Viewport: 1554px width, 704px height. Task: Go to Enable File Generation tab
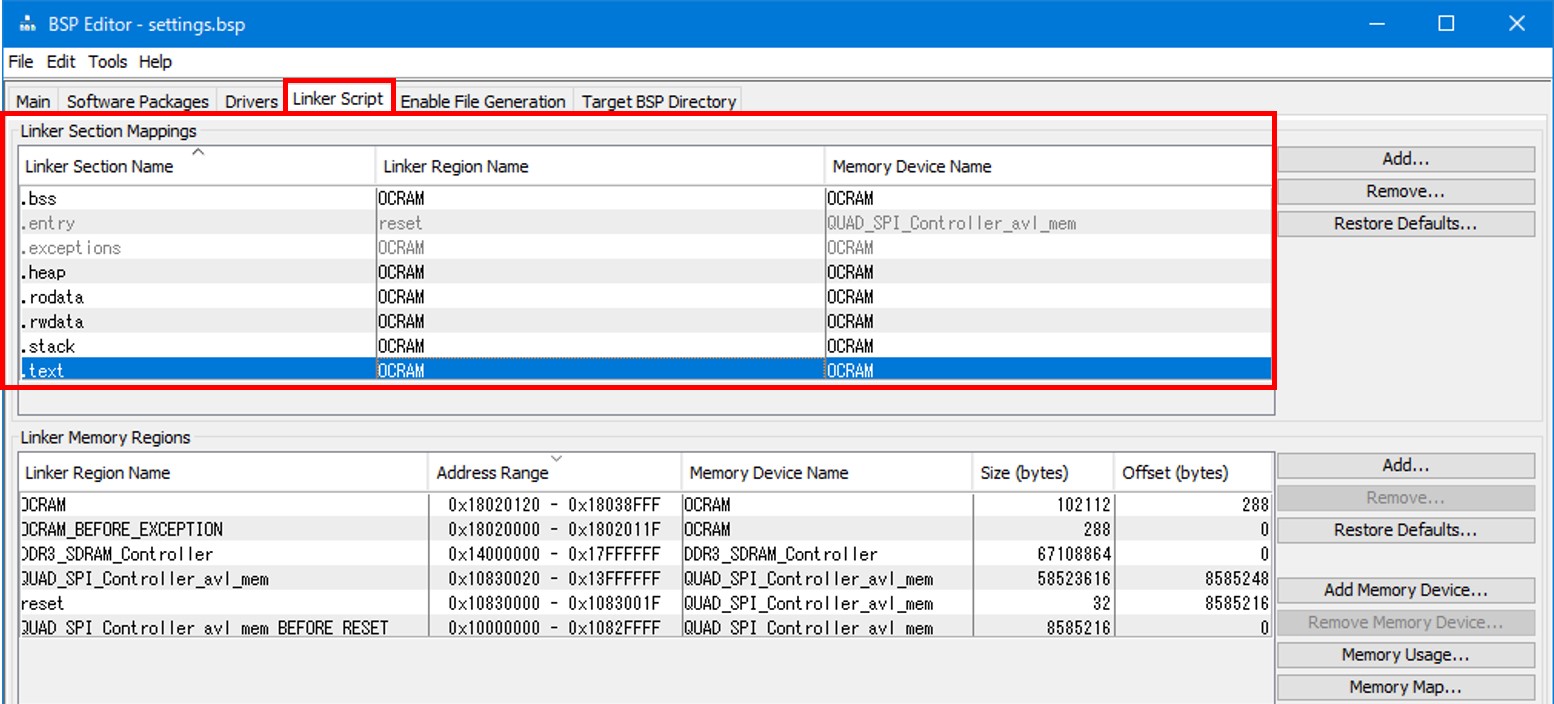pos(483,101)
